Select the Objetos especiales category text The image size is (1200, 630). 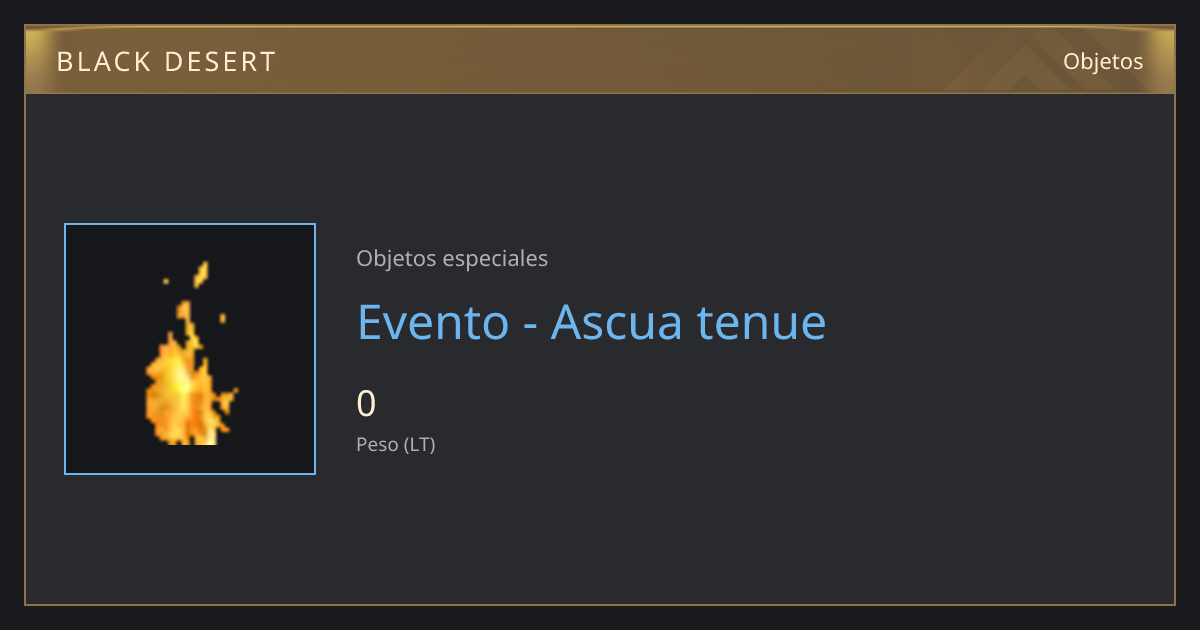(452, 258)
